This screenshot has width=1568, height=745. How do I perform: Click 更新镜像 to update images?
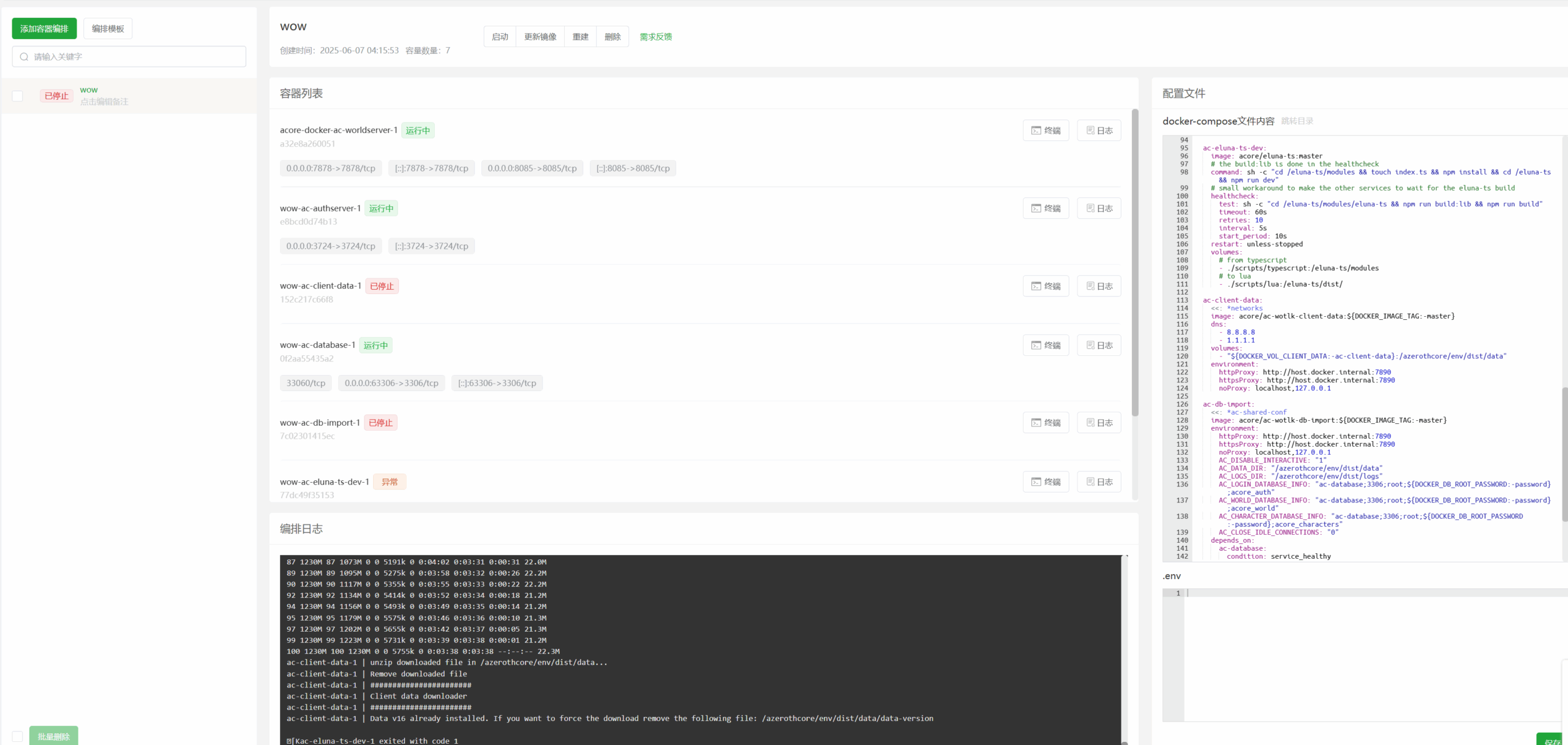(x=540, y=37)
